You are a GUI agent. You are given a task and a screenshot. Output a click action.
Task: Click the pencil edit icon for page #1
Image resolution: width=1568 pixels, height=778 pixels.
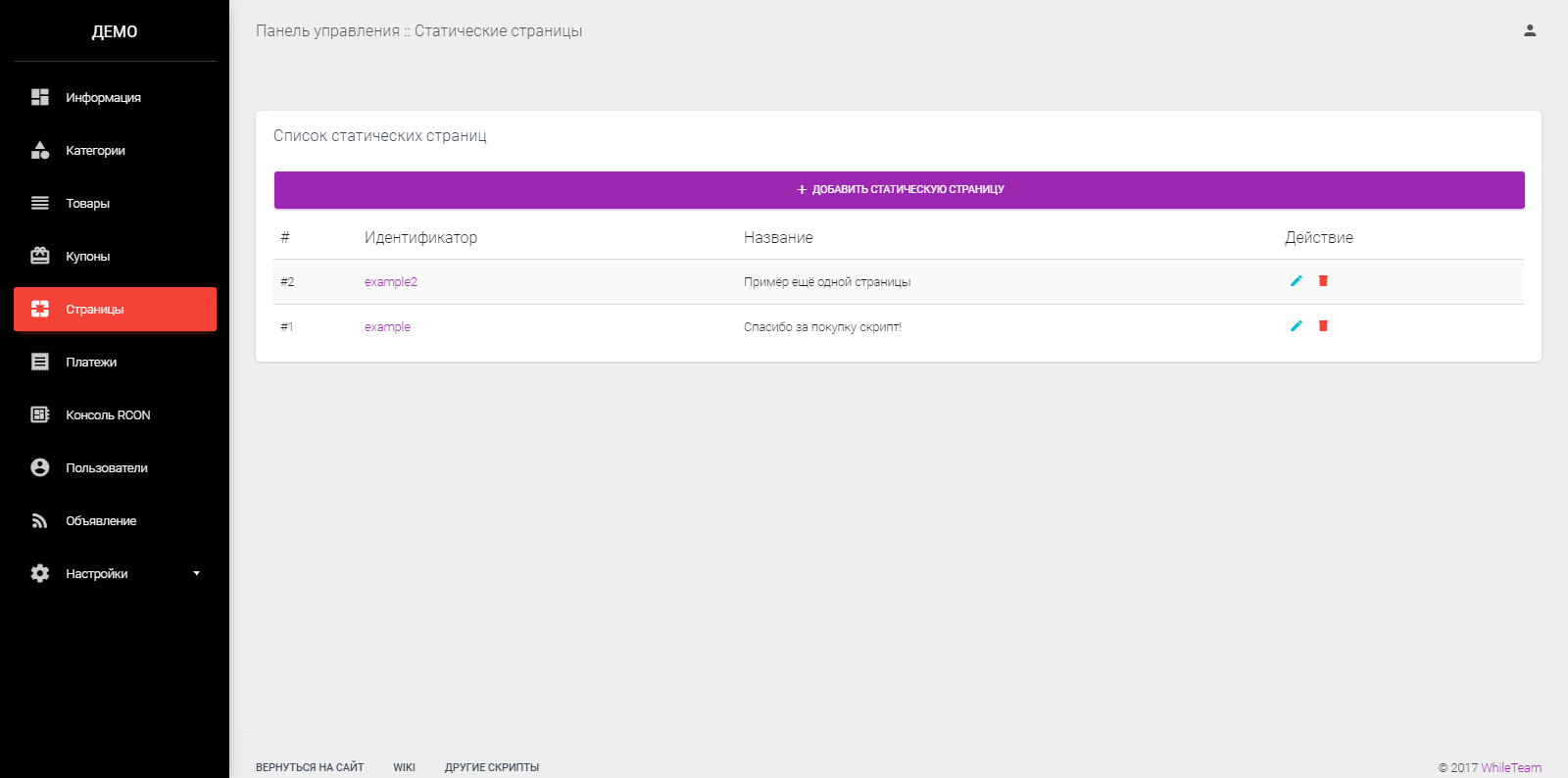click(x=1297, y=326)
